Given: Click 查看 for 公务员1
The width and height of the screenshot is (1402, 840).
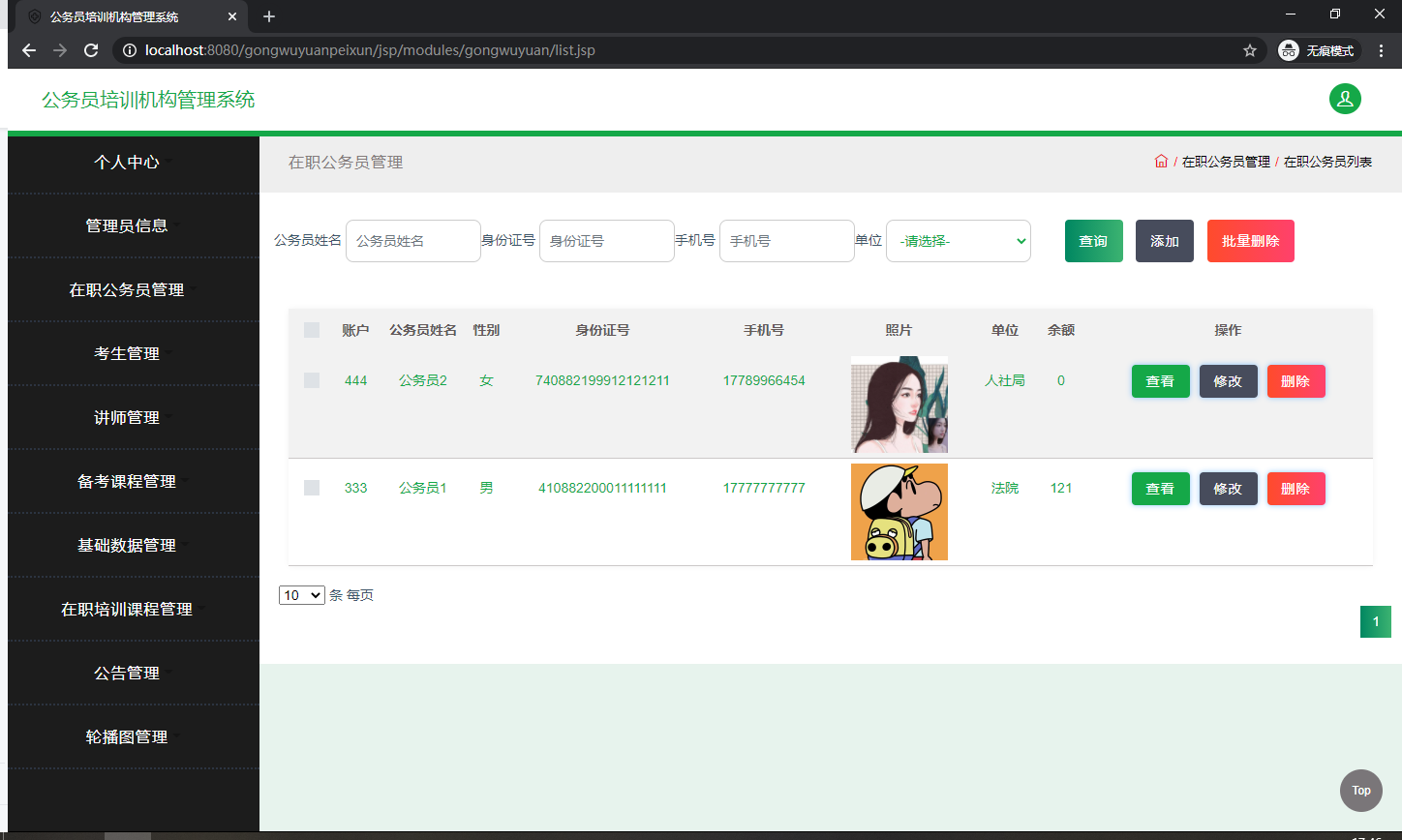Looking at the screenshot, I should (1161, 489).
